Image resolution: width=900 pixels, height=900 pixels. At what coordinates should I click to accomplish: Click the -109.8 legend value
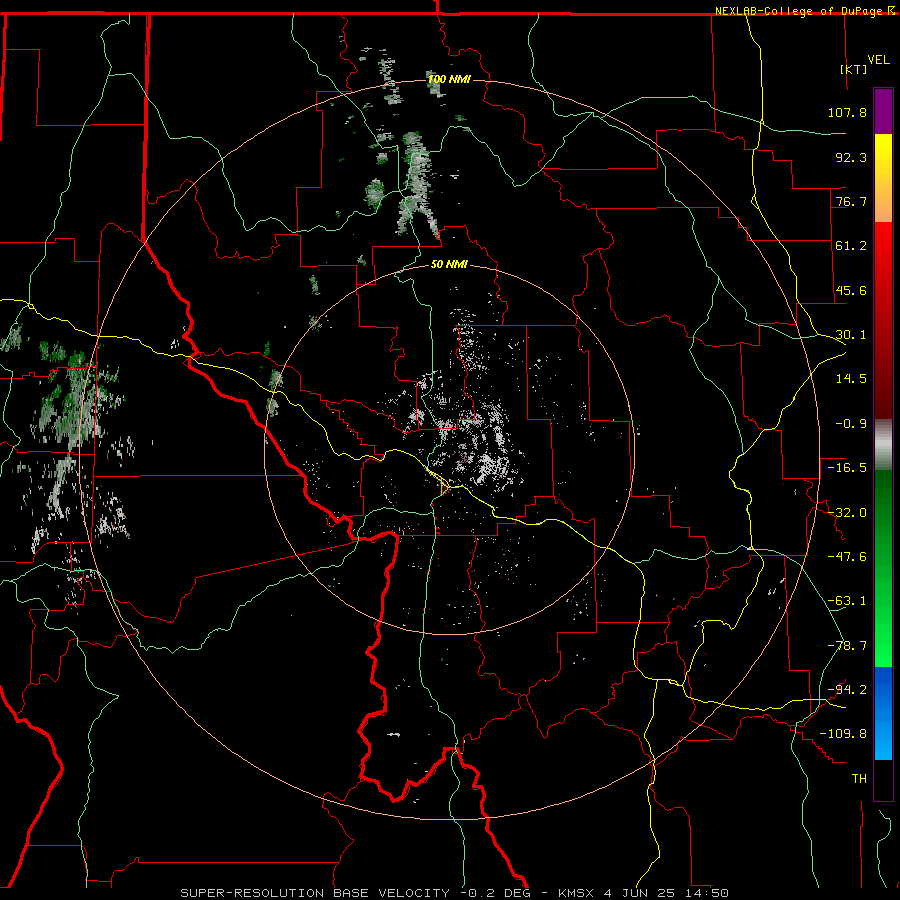coord(843,734)
